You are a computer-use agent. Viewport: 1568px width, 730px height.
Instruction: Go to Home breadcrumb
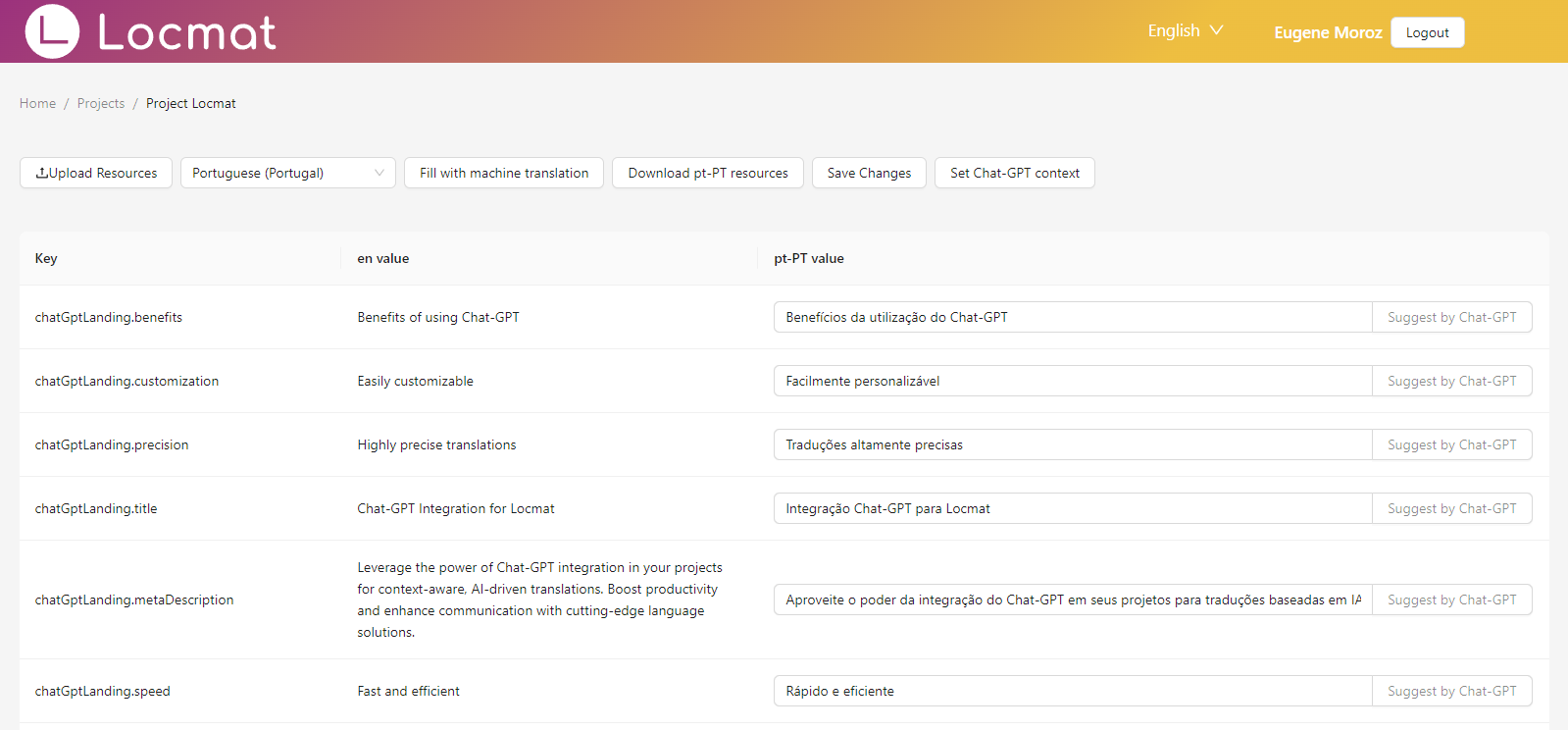click(x=37, y=103)
